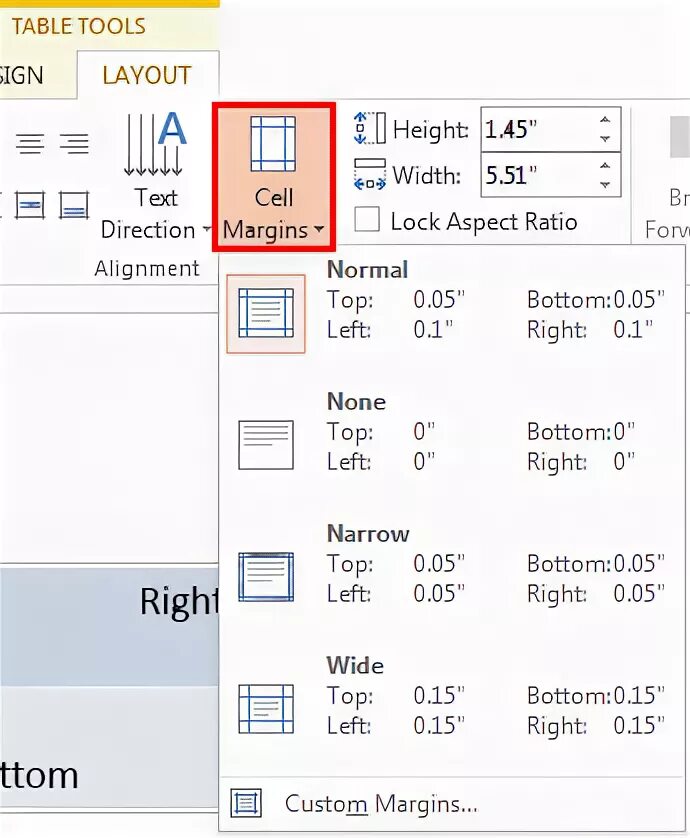Increase table Height with up arrow
This screenshot has height=838, width=690.
[604, 120]
